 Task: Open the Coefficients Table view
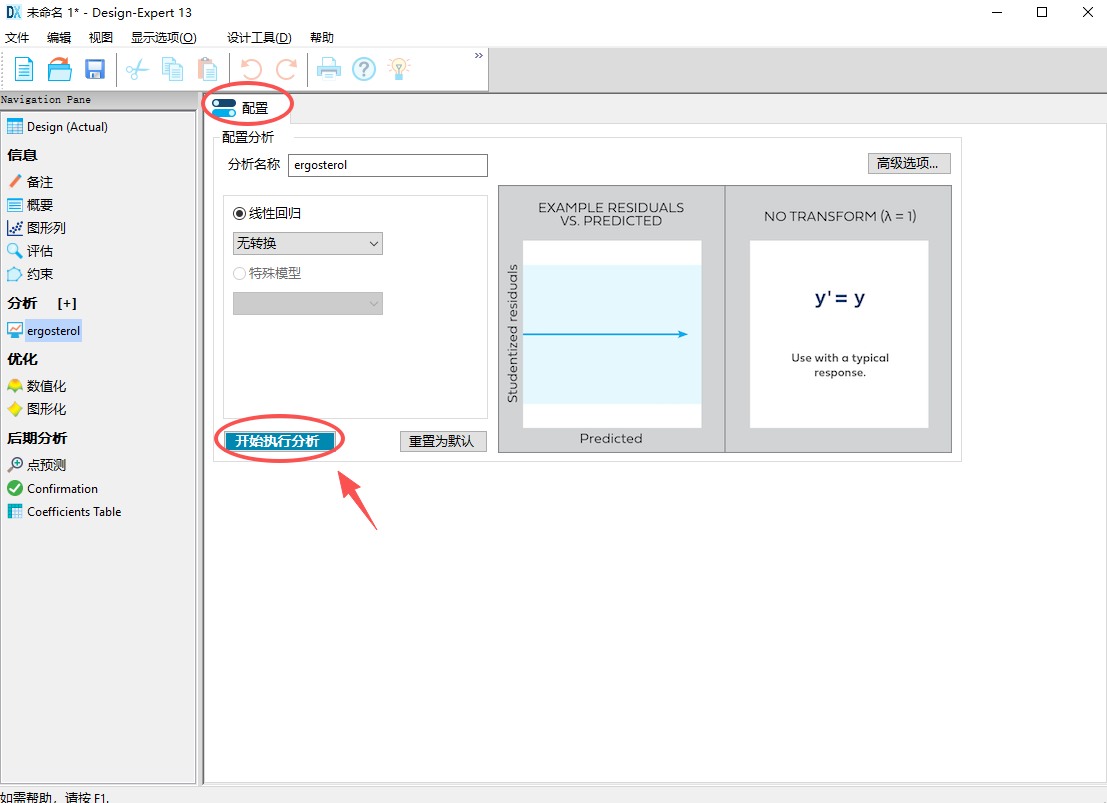pos(72,511)
